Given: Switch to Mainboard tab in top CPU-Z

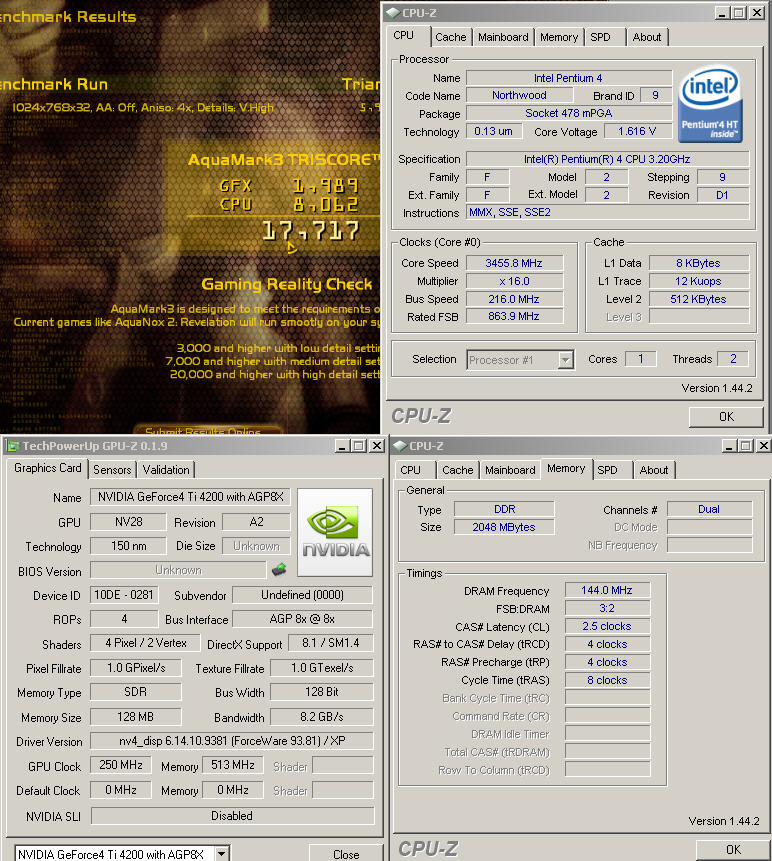Looking at the screenshot, I should pos(503,37).
